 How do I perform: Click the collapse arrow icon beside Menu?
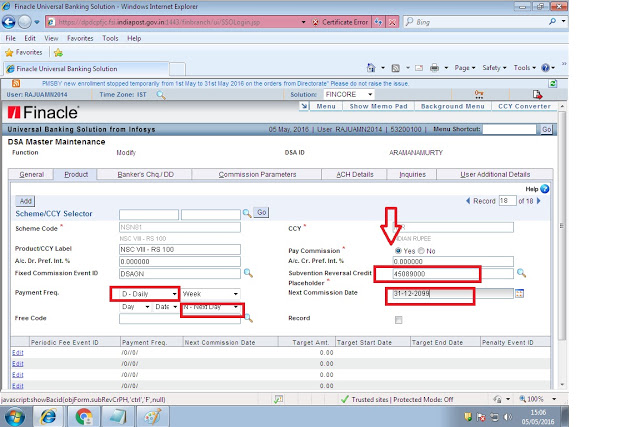[x=304, y=106]
